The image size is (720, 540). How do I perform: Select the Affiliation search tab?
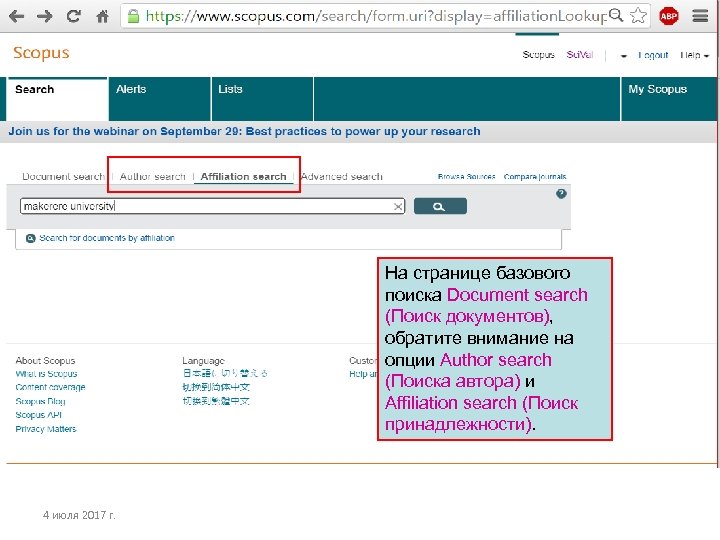(243, 176)
